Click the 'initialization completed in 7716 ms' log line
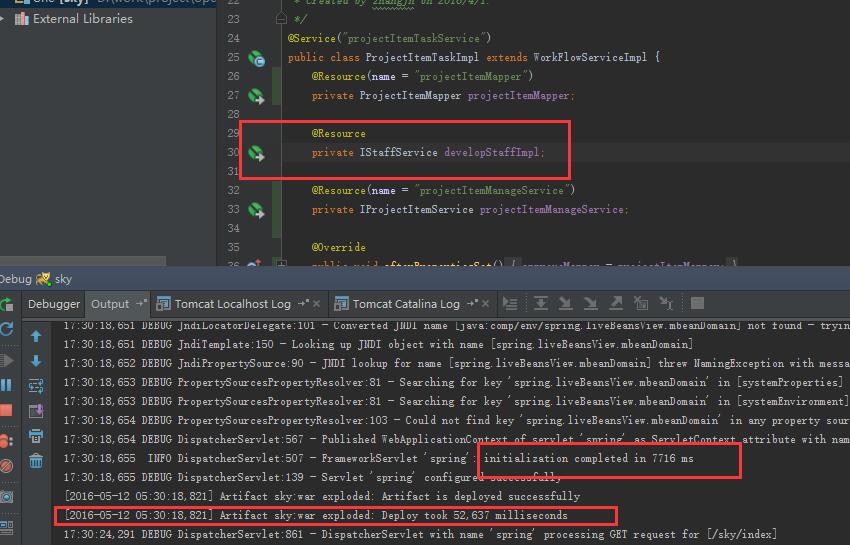 click(378, 458)
